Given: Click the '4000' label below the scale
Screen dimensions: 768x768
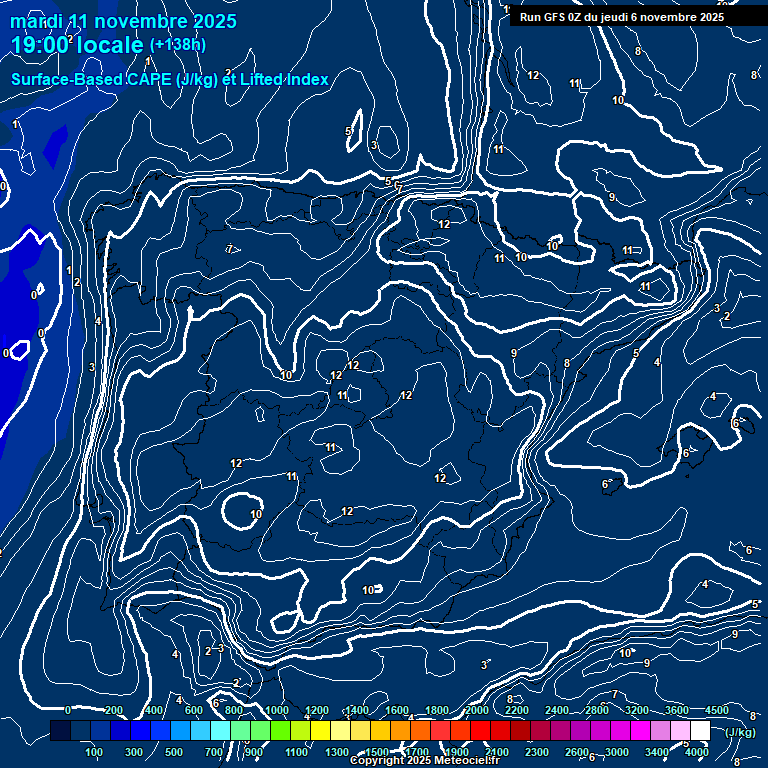Looking at the screenshot, I should 696,752.
